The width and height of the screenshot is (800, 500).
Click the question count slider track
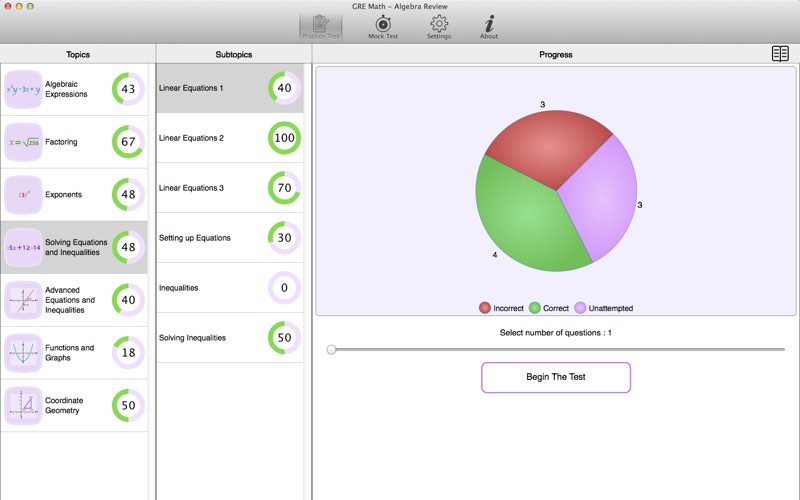click(x=556, y=349)
